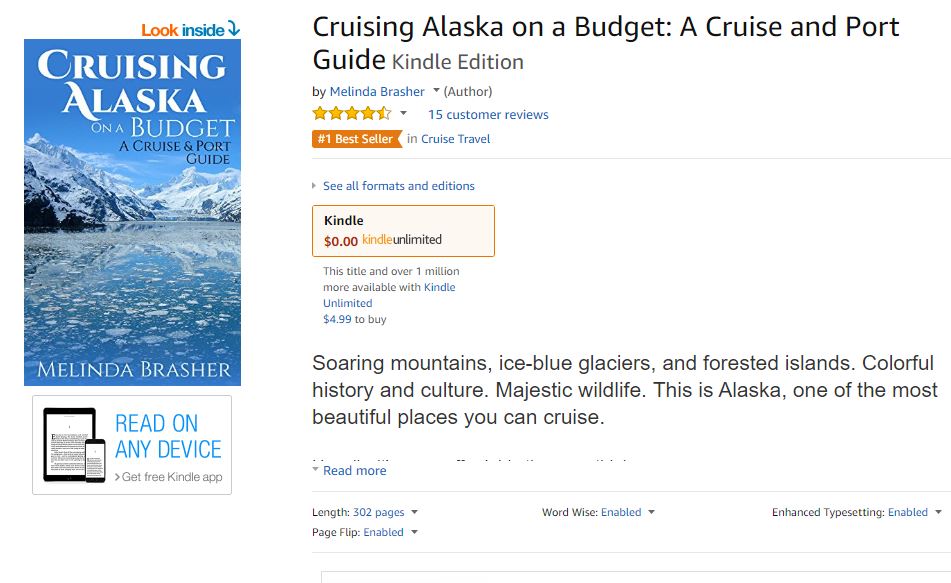Select the Kindle format box
The width and height of the screenshot is (951, 583).
point(403,230)
